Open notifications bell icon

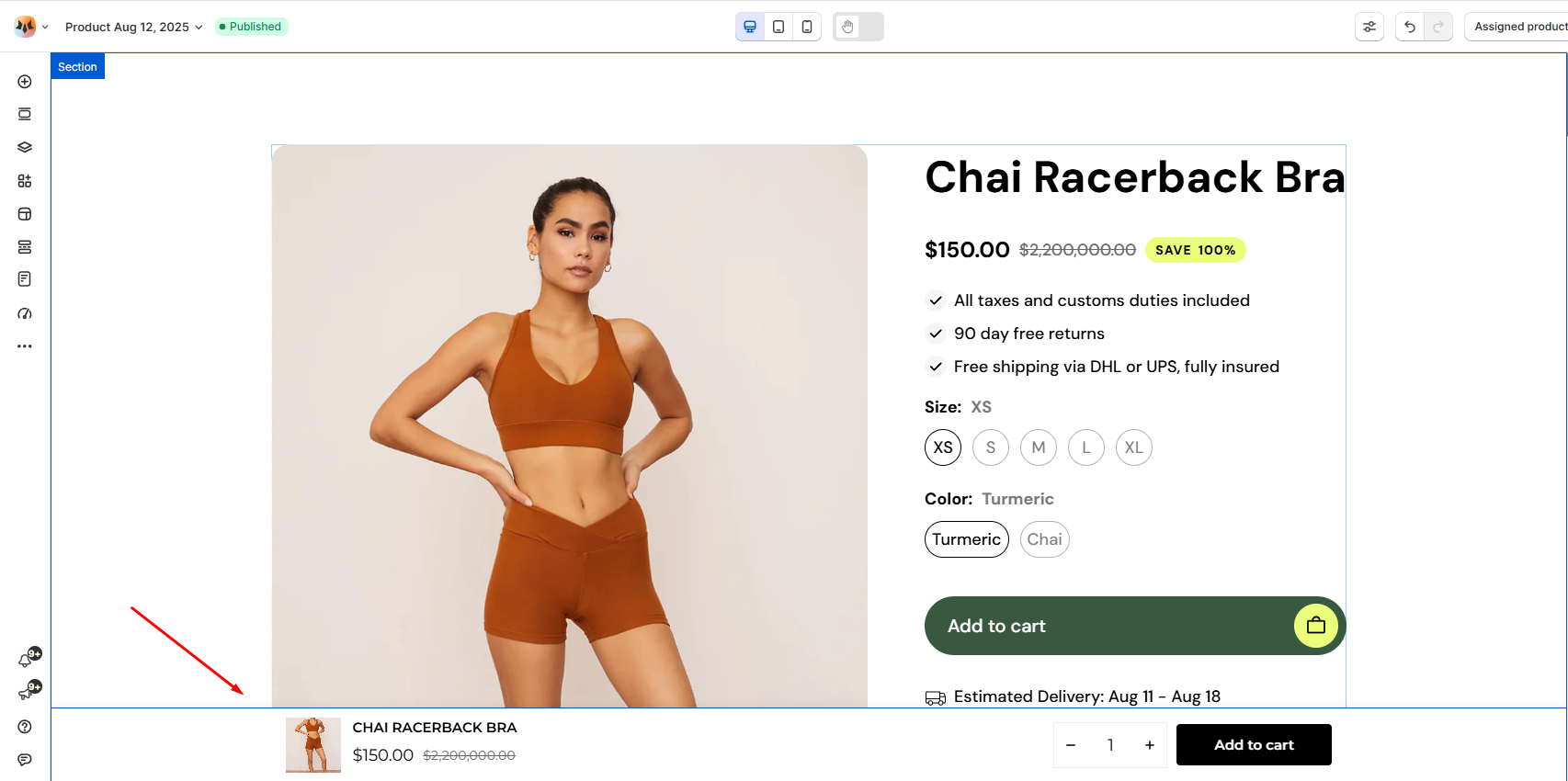coord(26,661)
